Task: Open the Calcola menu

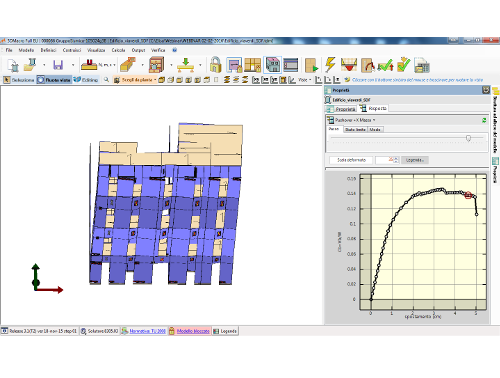Action: (x=118, y=50)
